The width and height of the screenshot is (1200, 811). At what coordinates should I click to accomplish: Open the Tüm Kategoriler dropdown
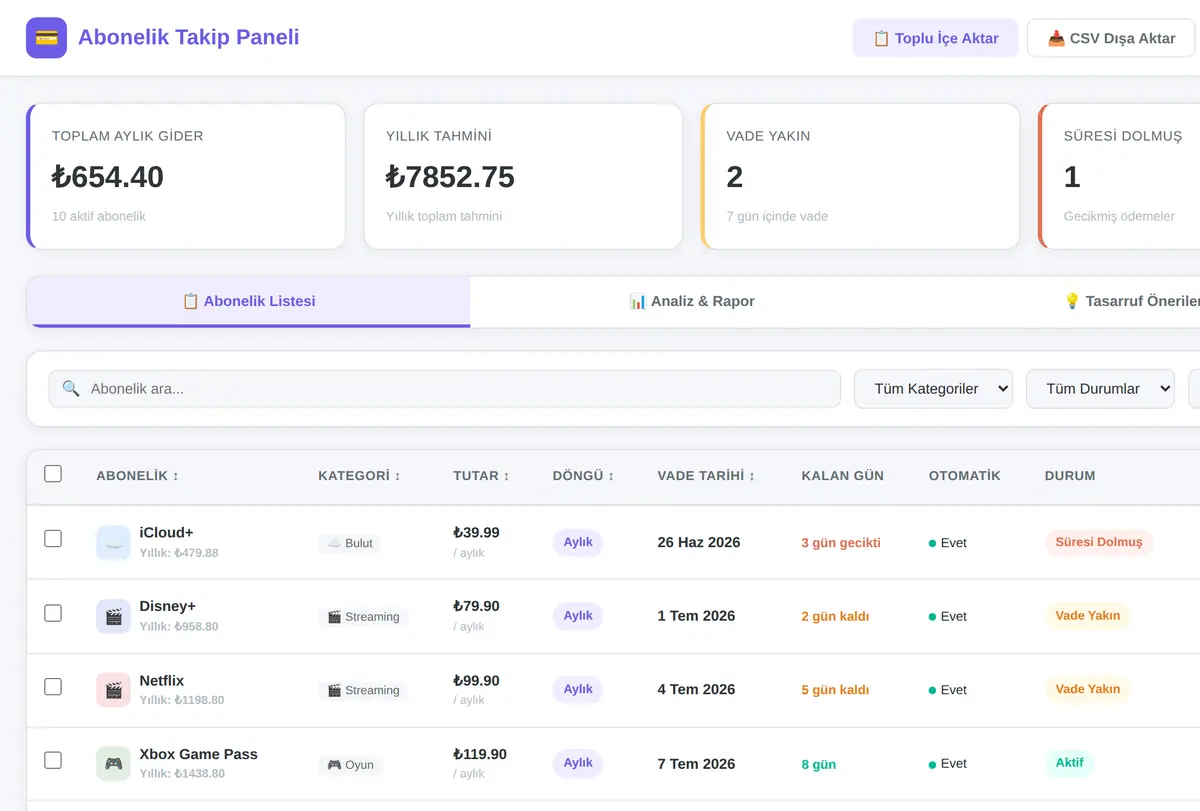(x=933, y=389)
